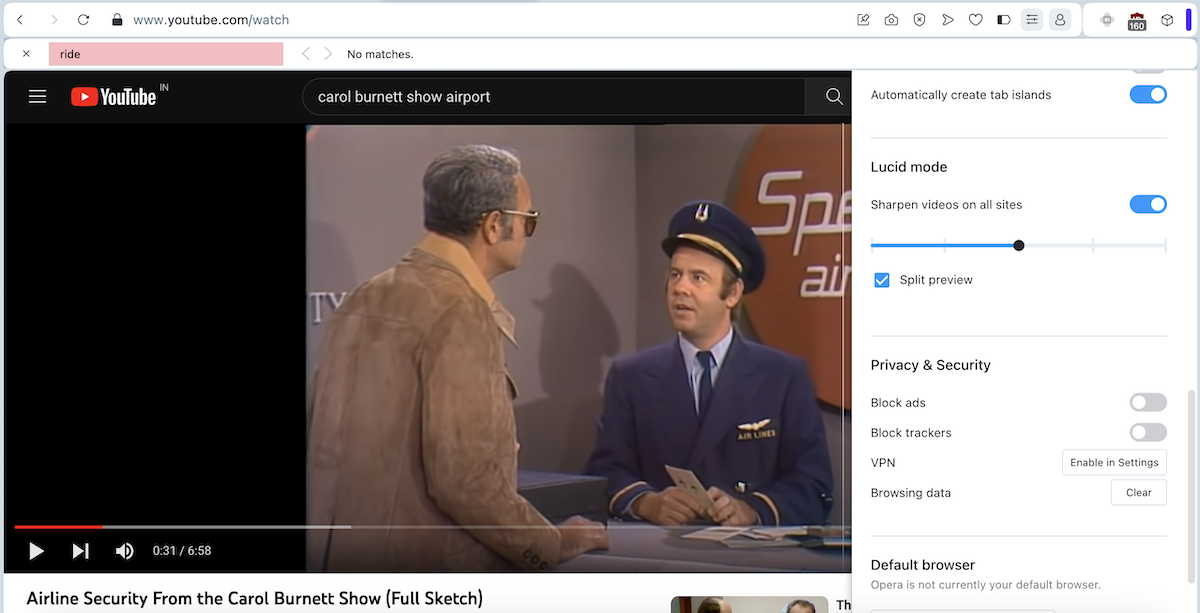Open the profile account icon
The height and width of the screenshot is (613, 1200).
(x=1060, y=20)
